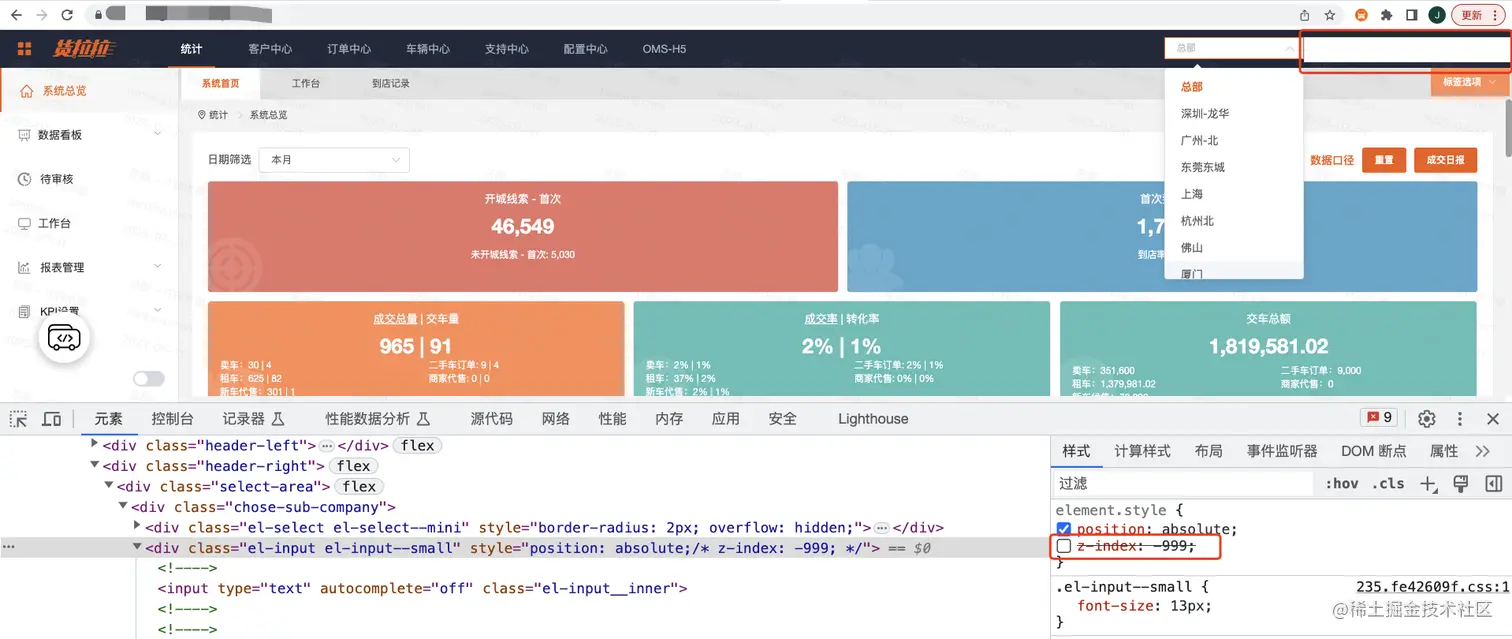Click the 重置 button
Screen dimensions: 1512x639
[1384, 160]
